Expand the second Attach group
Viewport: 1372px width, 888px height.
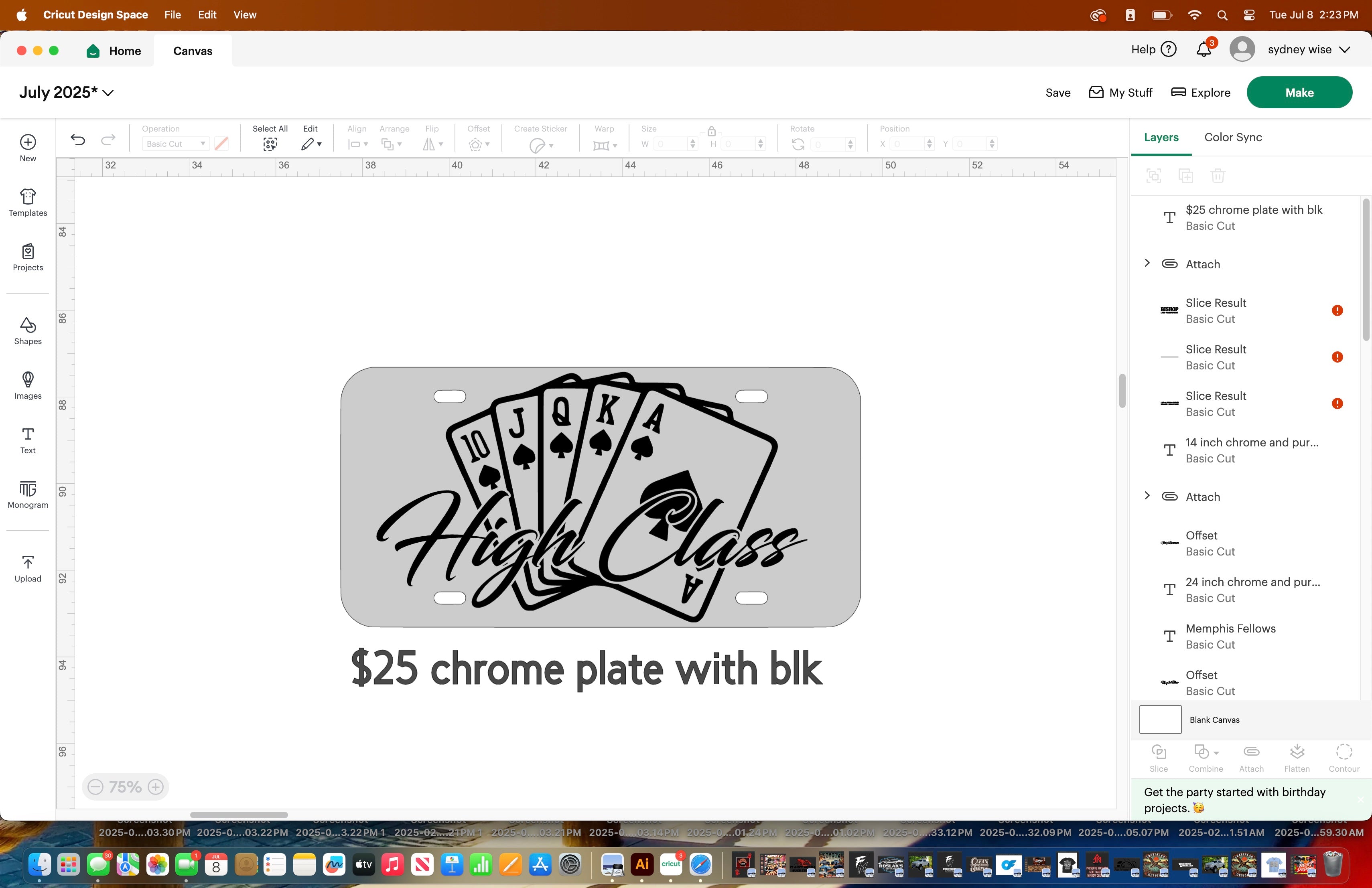click(x=1147, y=496)
